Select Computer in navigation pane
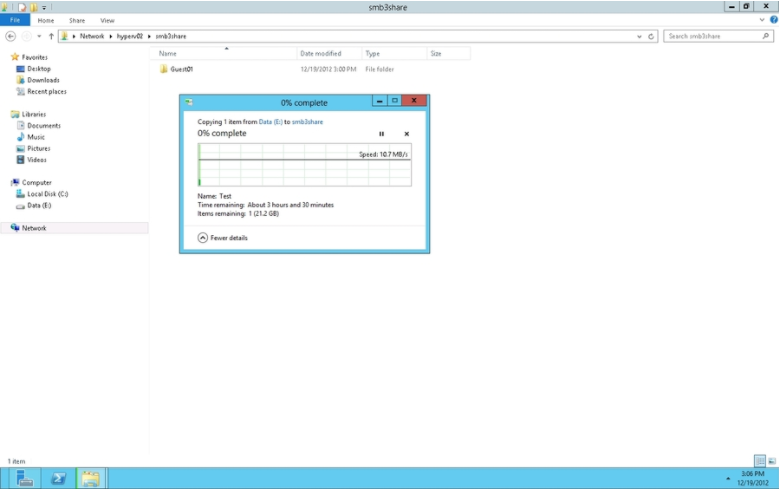The width and height of the screenshot is (779, 489). tap(36, 182)
